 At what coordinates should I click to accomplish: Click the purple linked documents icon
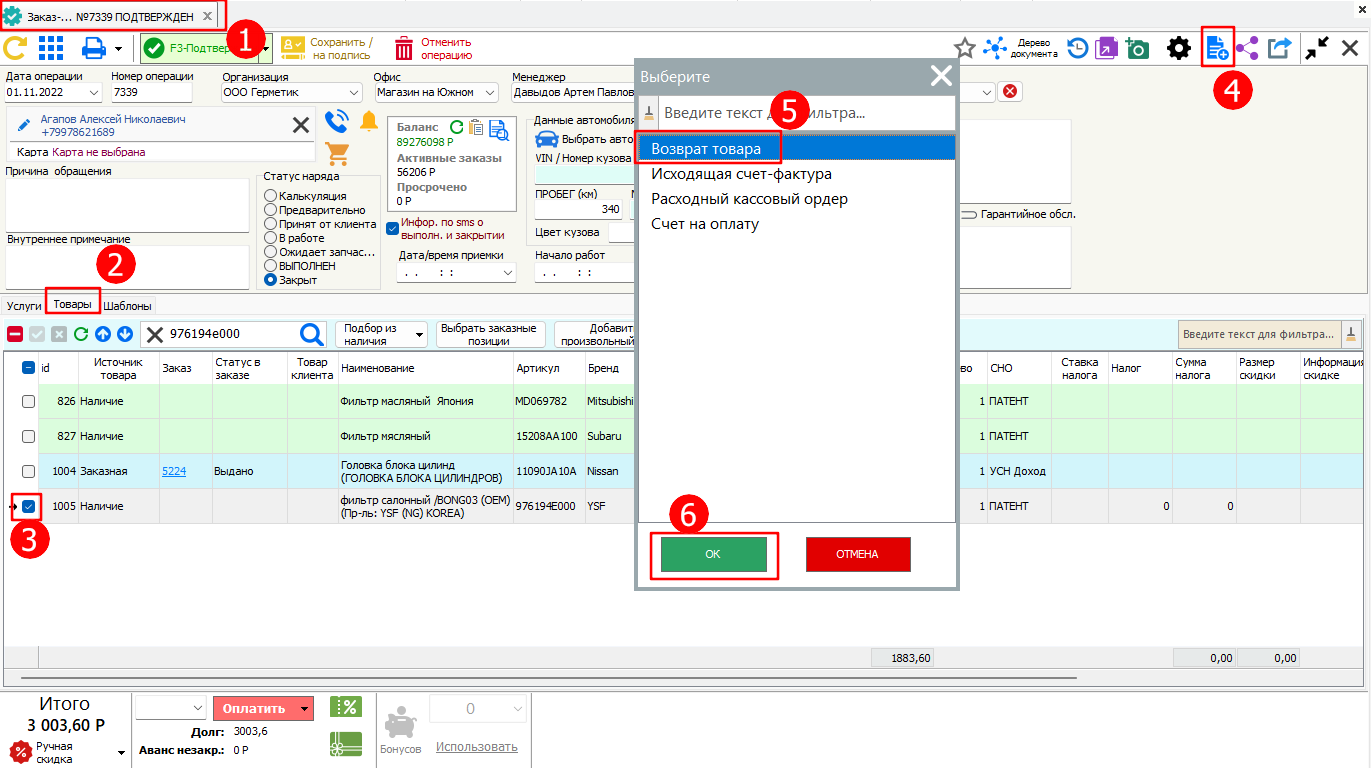coord(1106,48)
